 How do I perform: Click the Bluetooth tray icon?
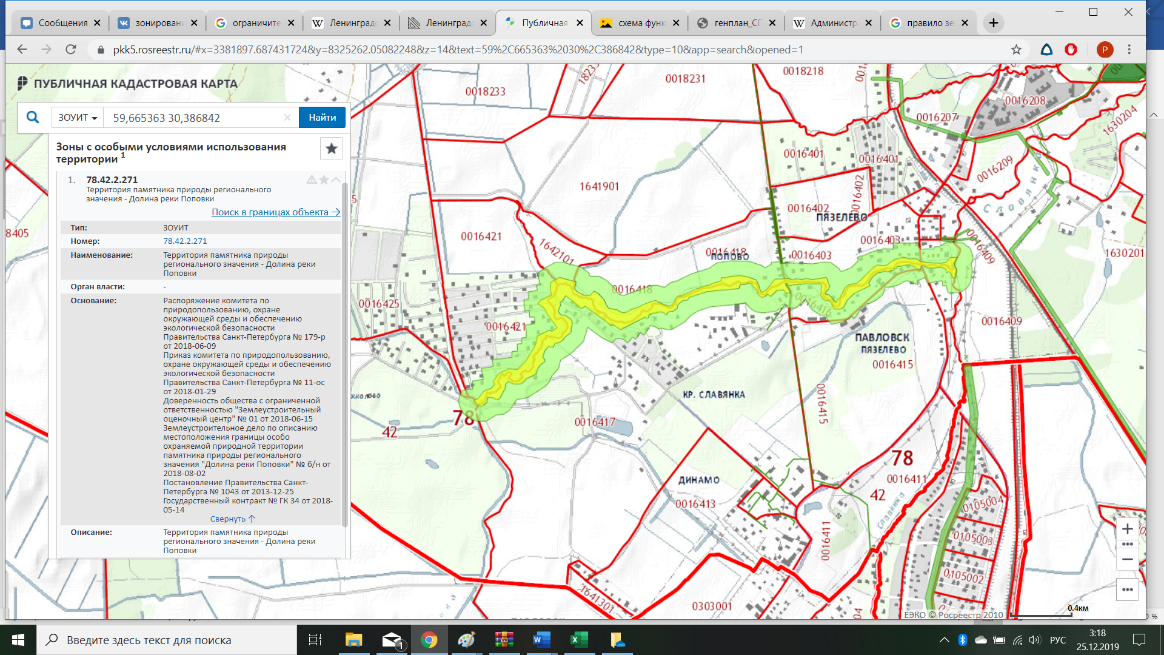[963, 640]
